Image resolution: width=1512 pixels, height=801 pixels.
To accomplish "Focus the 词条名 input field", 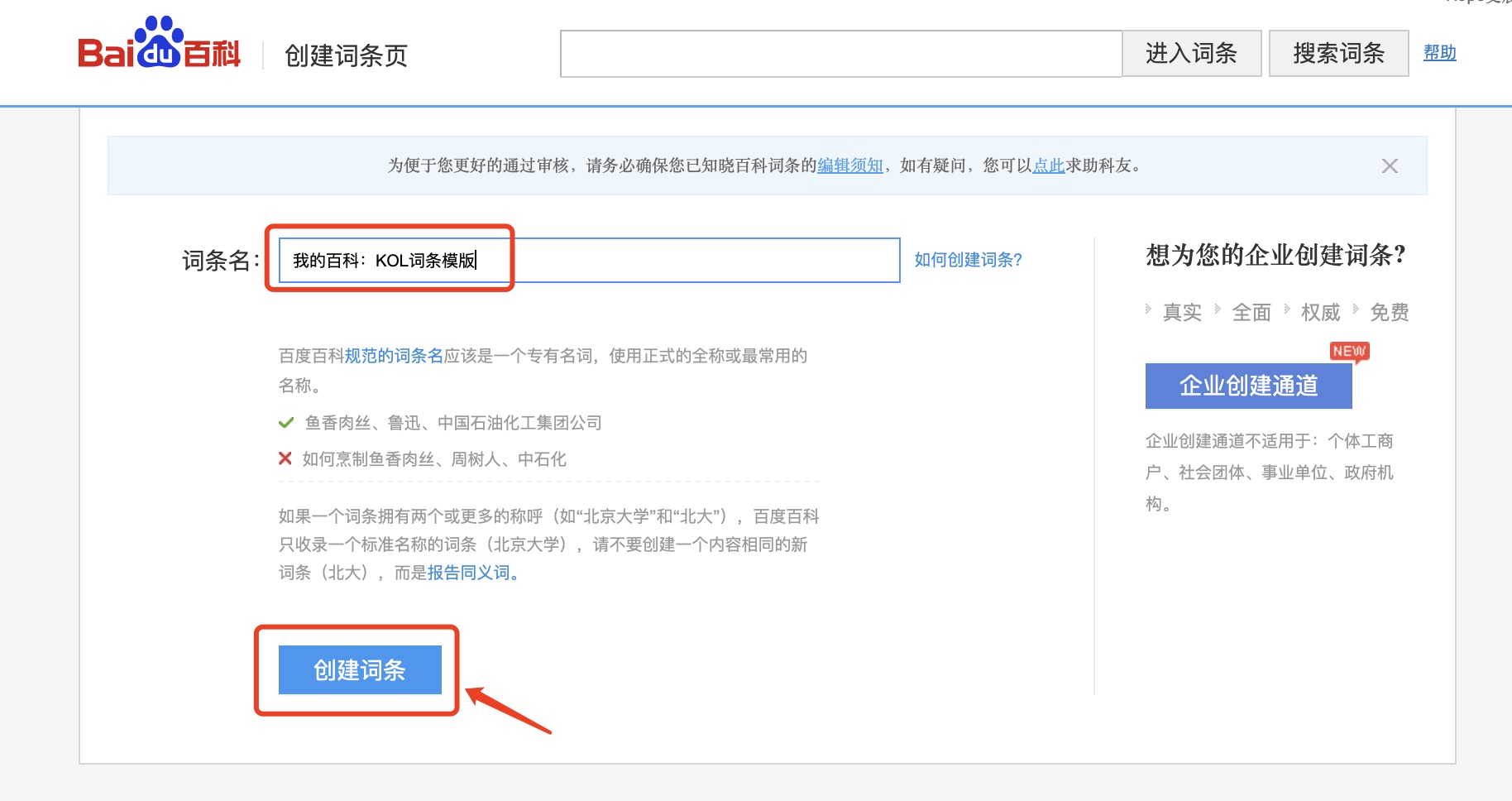I will coord(589,261).
